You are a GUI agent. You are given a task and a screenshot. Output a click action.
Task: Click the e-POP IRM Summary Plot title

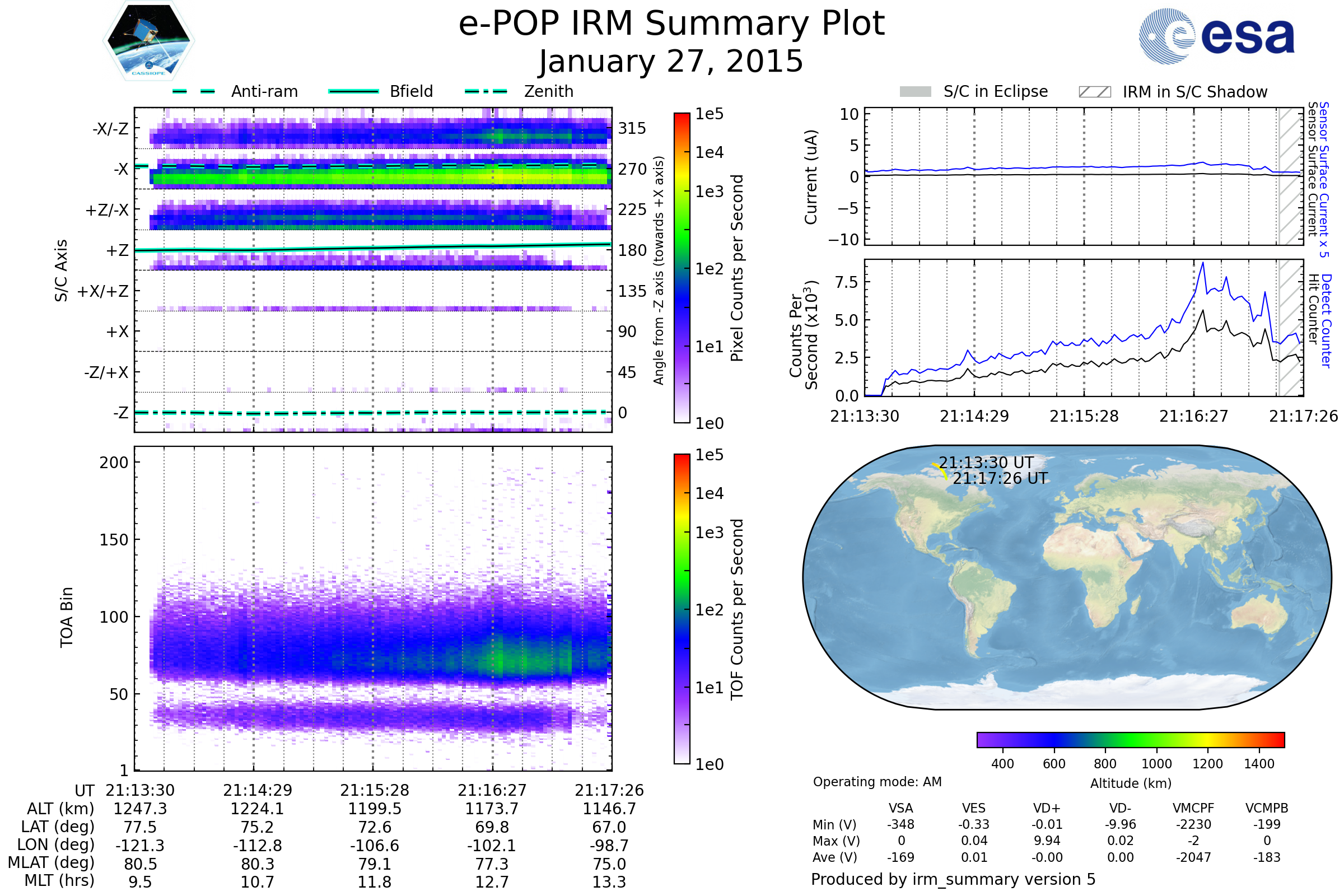point(671,24)
